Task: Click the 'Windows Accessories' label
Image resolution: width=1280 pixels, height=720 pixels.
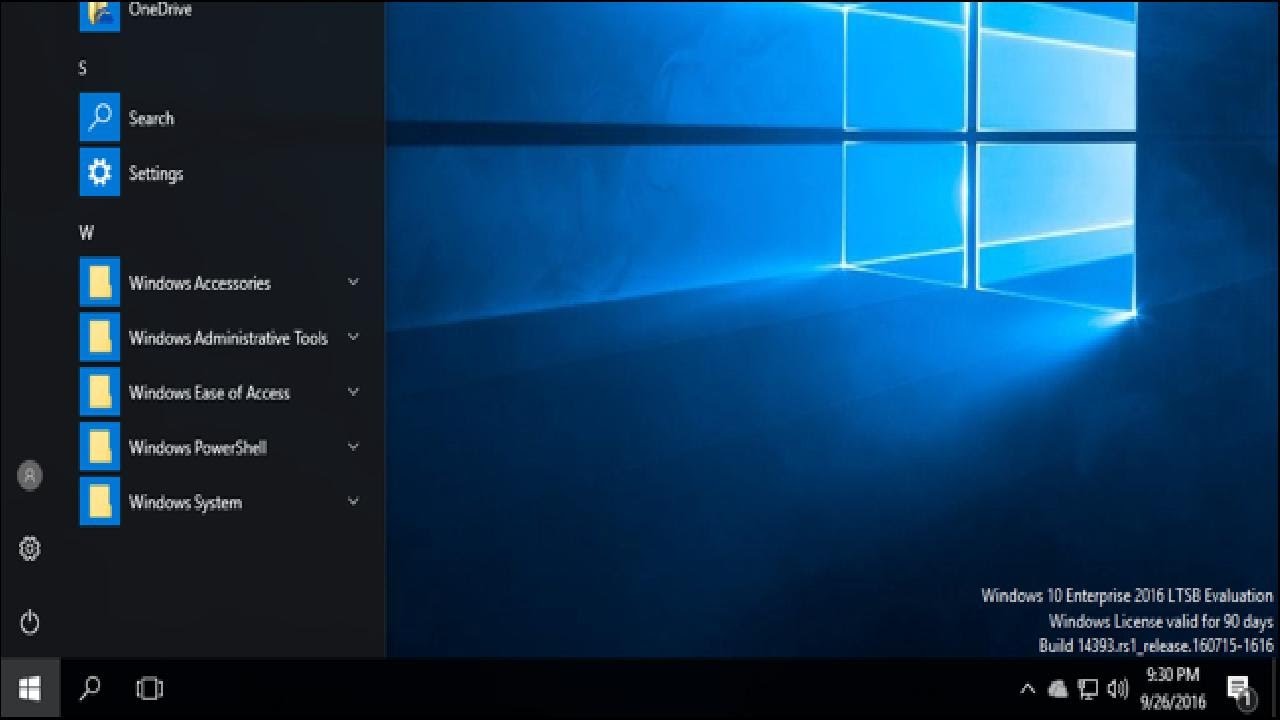Action: point(200,283)
